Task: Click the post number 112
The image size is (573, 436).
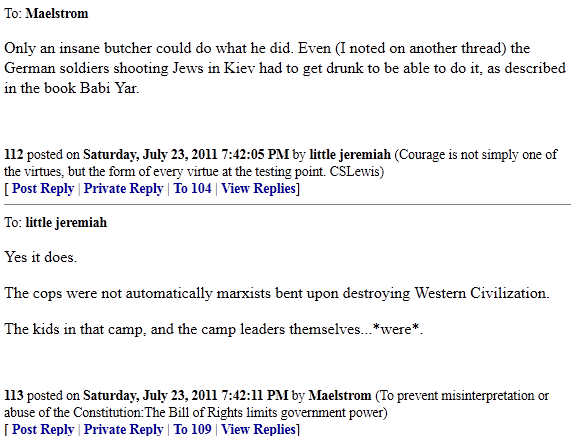Action: (x=14, y=155)
